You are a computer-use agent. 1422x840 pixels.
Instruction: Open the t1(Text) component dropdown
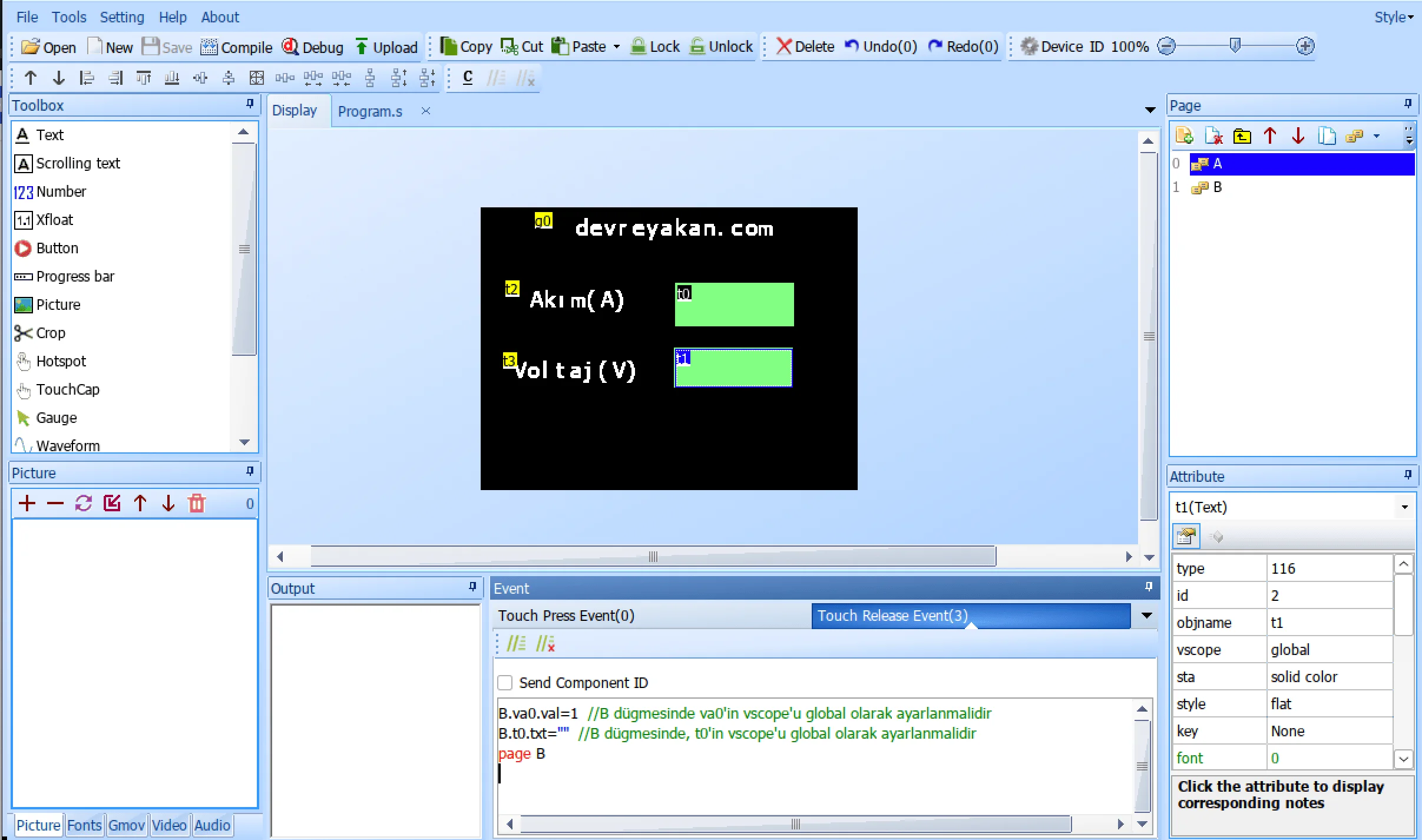pos(1404,507)
